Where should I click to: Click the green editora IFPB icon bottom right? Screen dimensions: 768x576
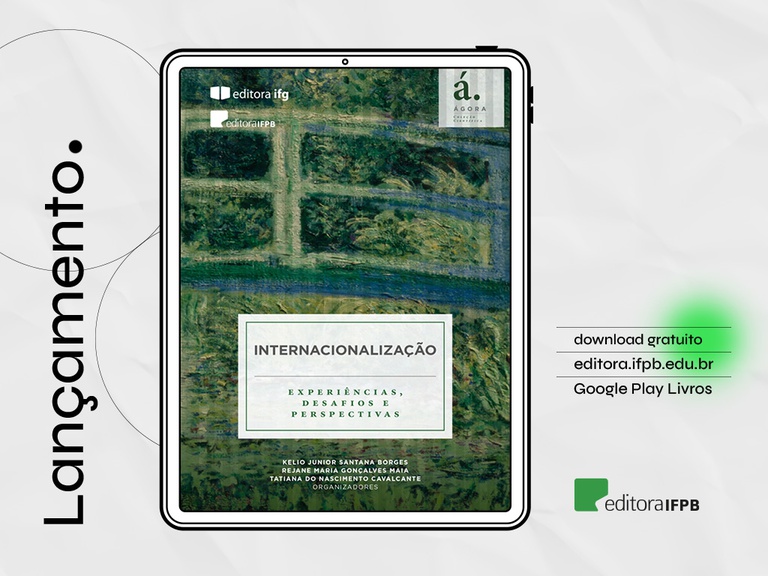click(590, 495)
